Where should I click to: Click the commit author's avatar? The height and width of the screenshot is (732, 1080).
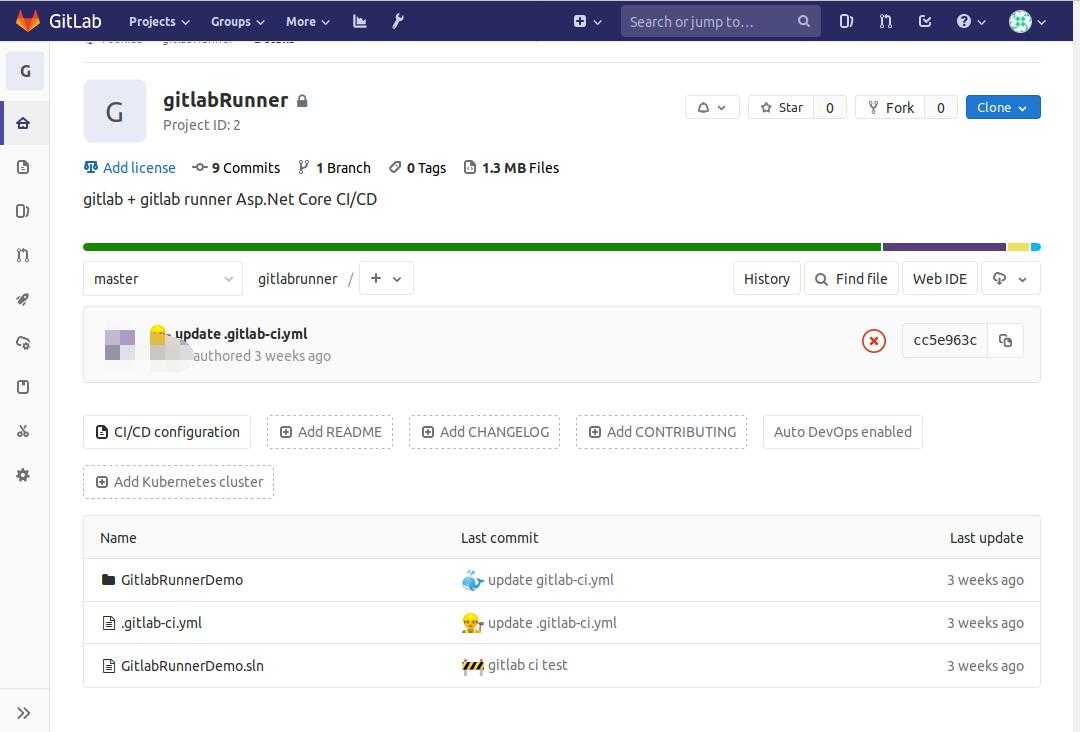pyautogui.click(x=120, y=345)
